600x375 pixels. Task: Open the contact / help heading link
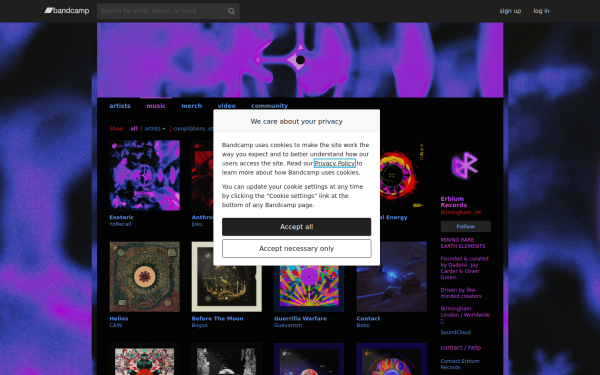(461, 347)
